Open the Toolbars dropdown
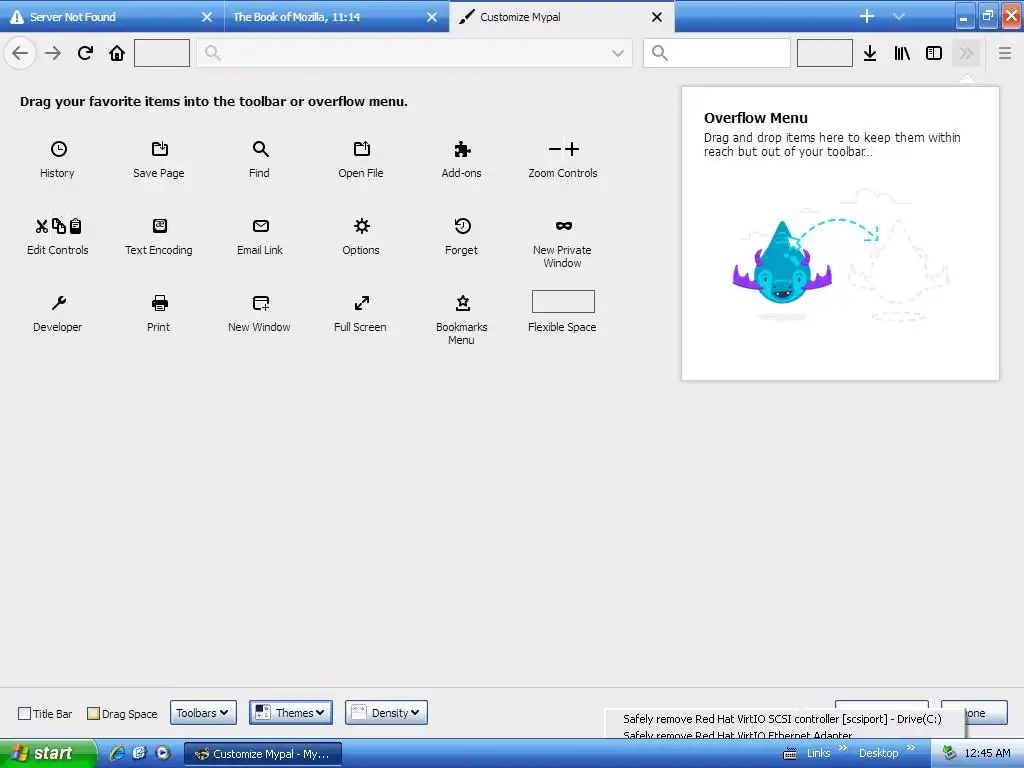 (x=203, y=712)
